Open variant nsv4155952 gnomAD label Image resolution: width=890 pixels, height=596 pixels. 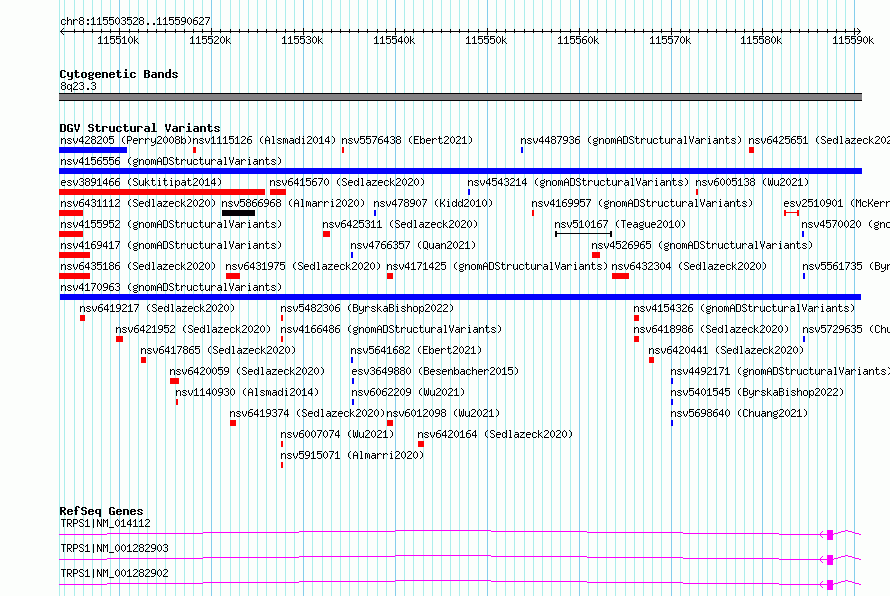pyautogui.click(x=171, y=224)
